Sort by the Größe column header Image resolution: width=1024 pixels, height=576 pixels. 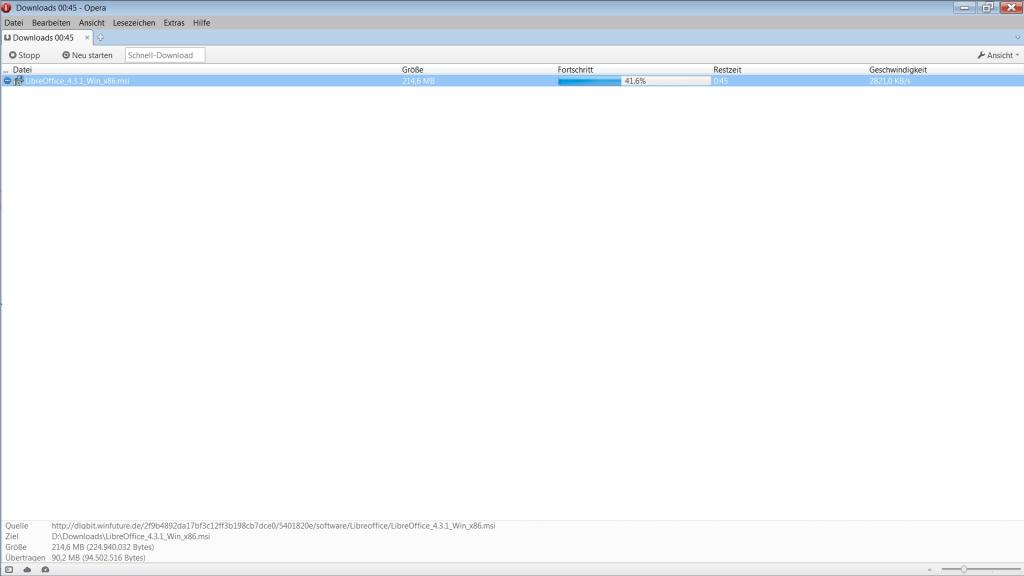(x=413, y=70)
